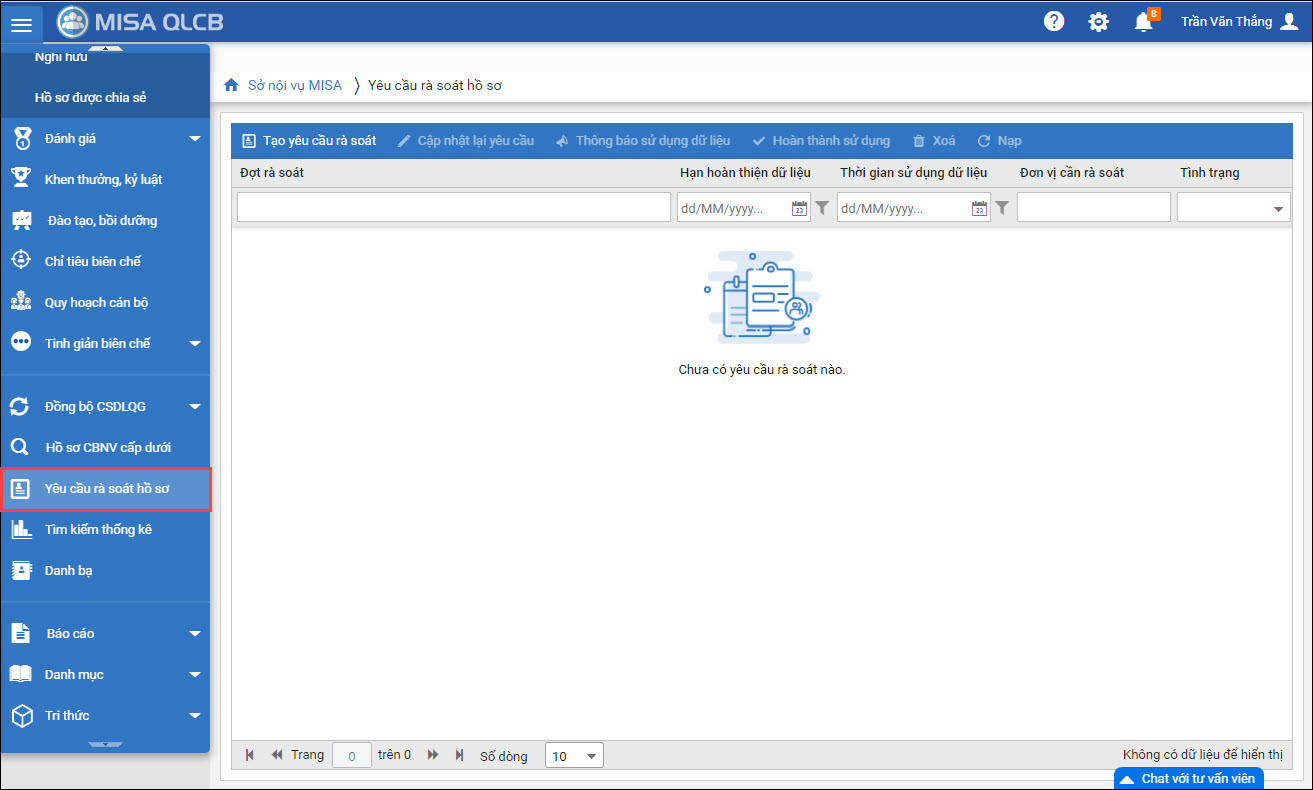The height and width of the screenshot is (790, 1313).
Task: Open Chat với tư vấn viên
Action: [x=1188, y=778]
